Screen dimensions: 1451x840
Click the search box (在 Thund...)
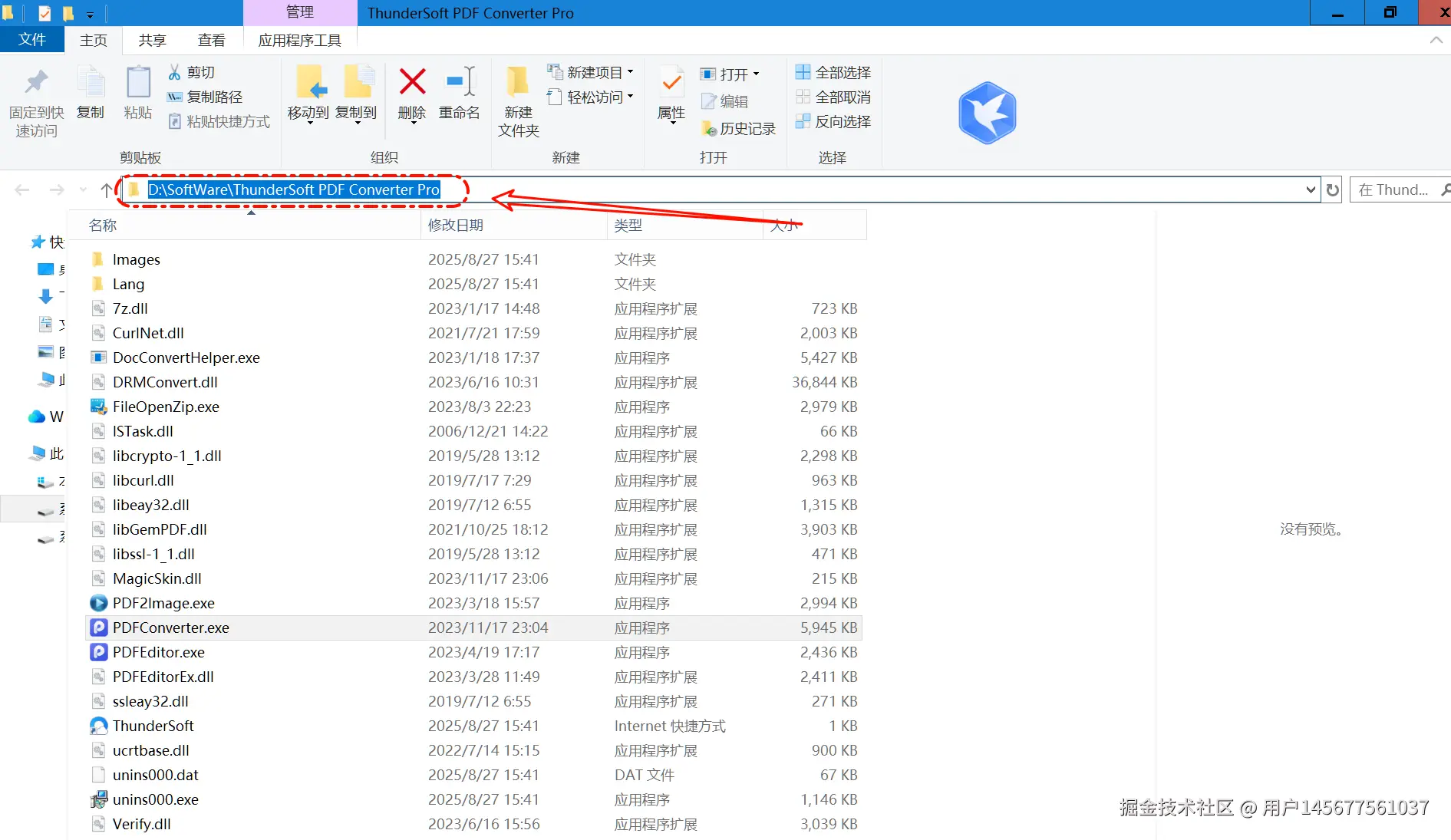(x=1400, y=189)
